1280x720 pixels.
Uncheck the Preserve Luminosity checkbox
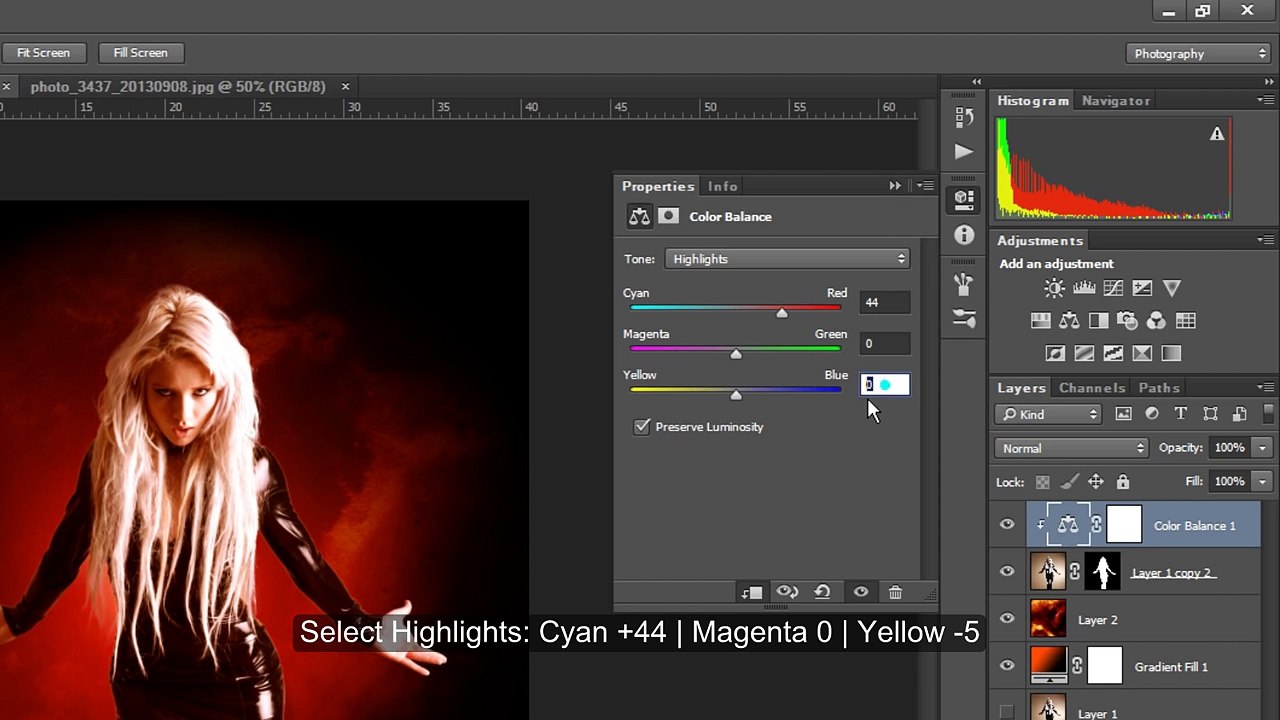(642, 427)
